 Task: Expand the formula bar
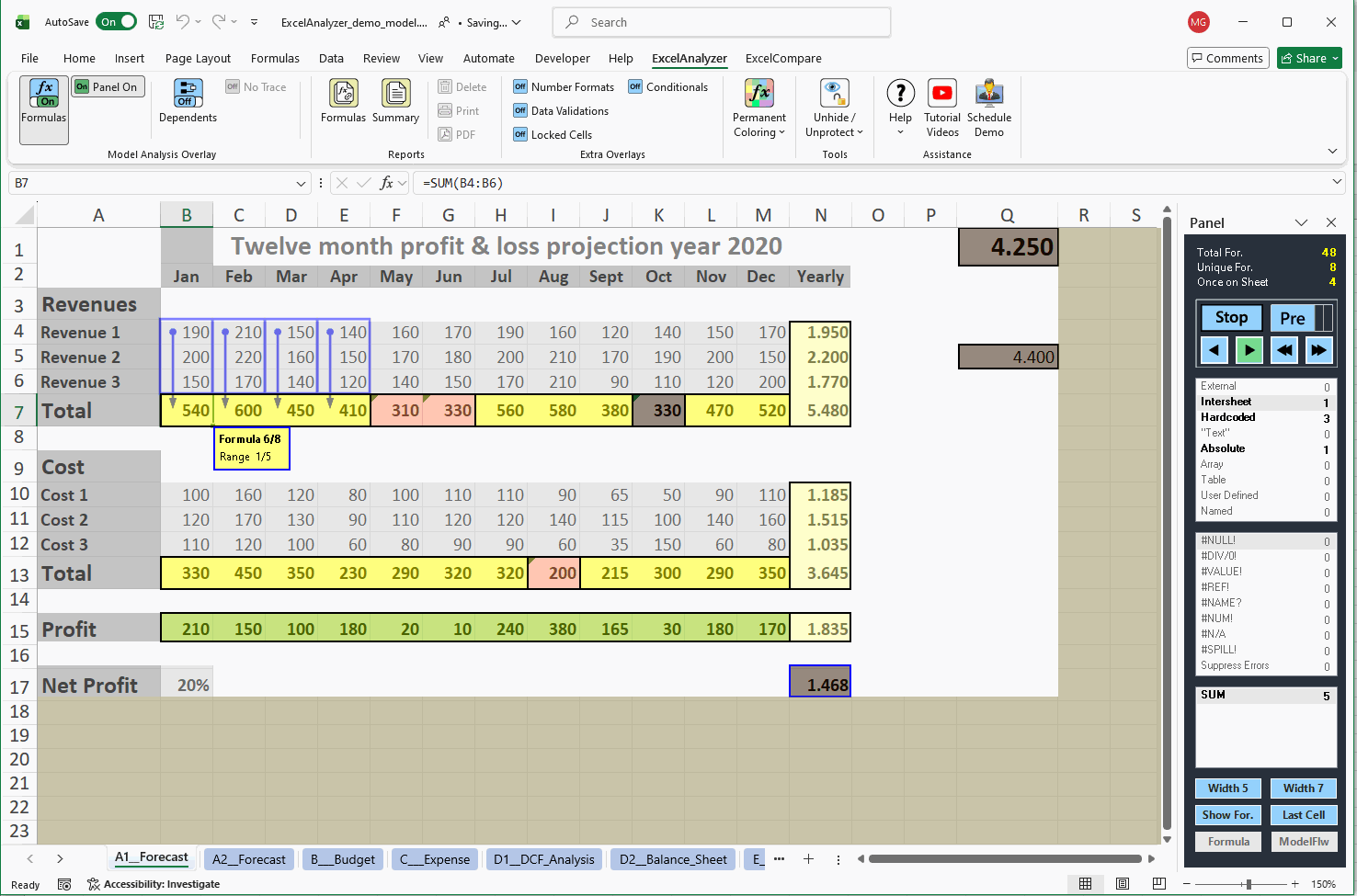[1337, 183]
